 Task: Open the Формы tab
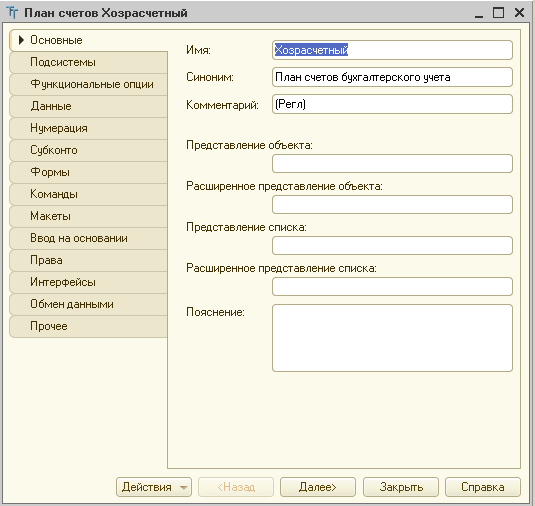[x=88, y=172]
